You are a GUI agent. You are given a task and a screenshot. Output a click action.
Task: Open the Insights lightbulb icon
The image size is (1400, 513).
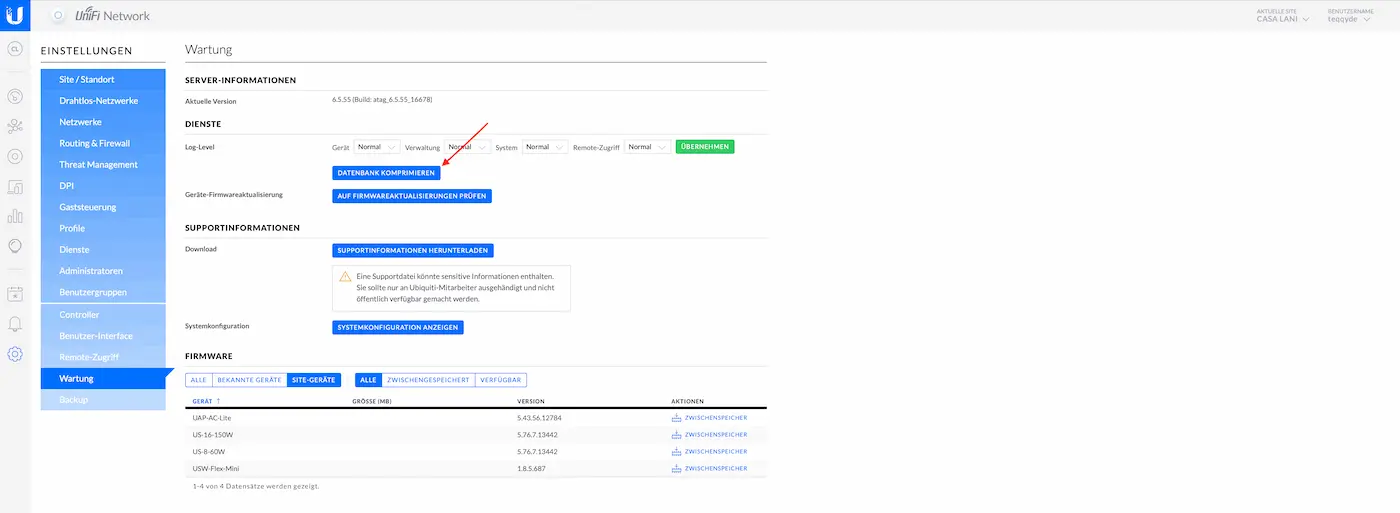(15, 245)
